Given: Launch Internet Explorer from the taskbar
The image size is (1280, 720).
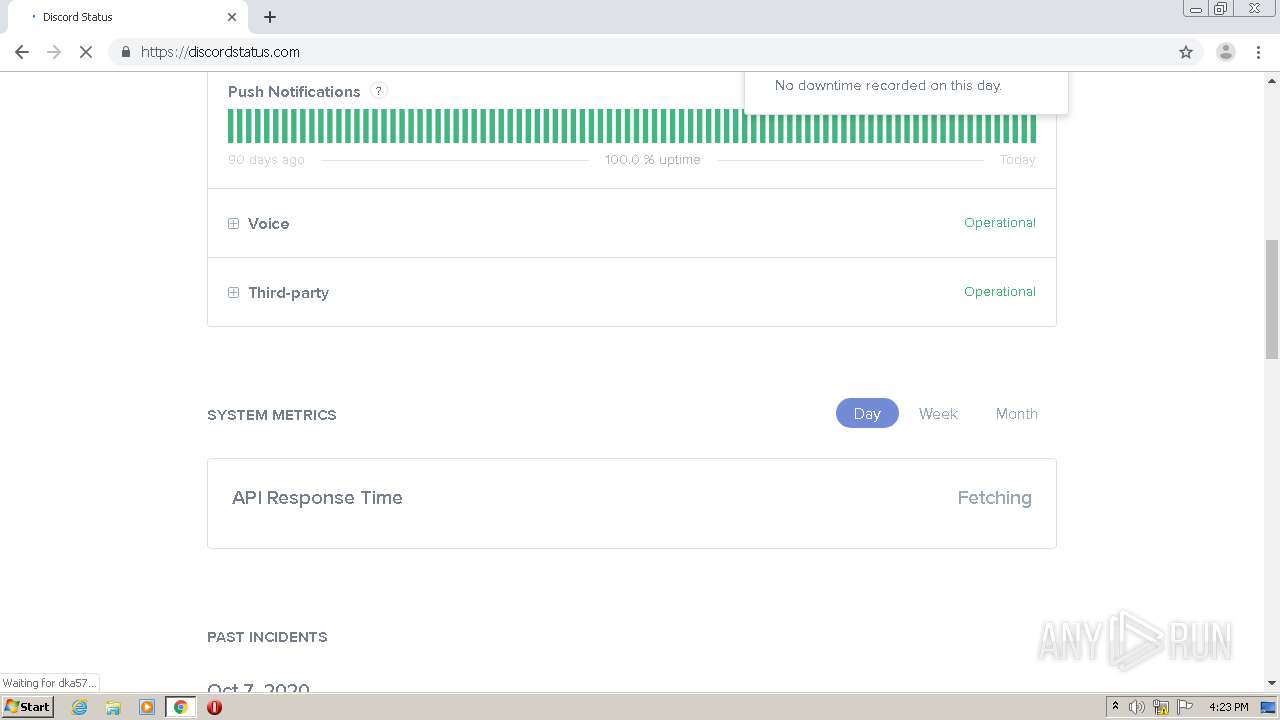Looking at the screenshot, I should point(79,707).
